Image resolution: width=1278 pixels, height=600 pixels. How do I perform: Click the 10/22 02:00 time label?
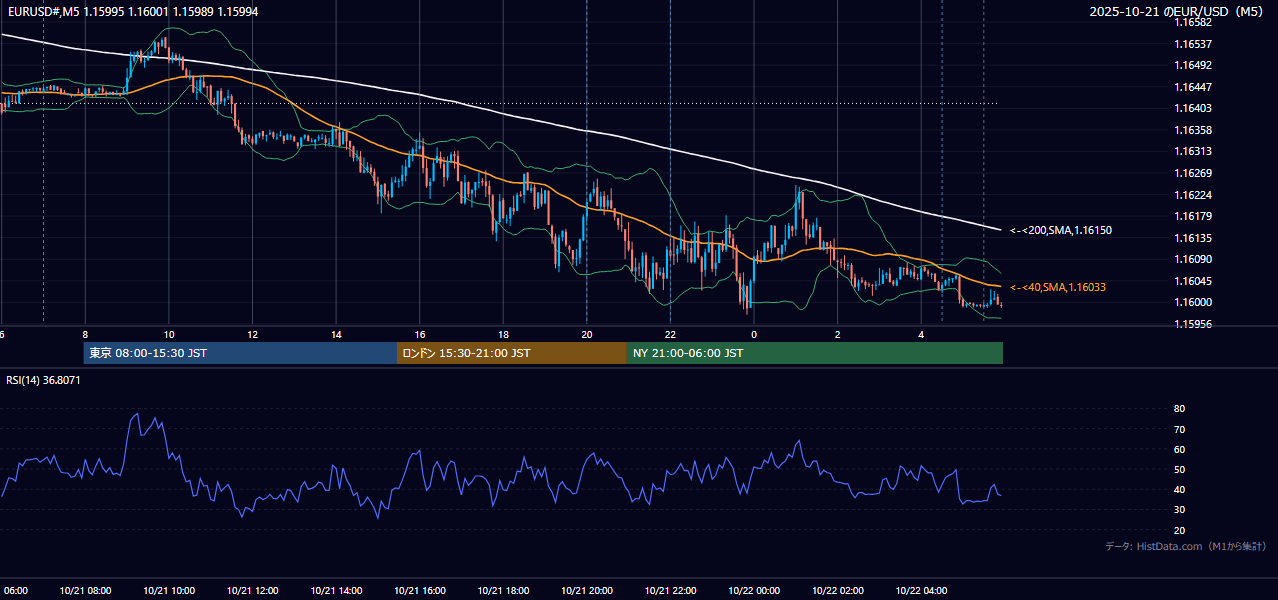point(838,591)
